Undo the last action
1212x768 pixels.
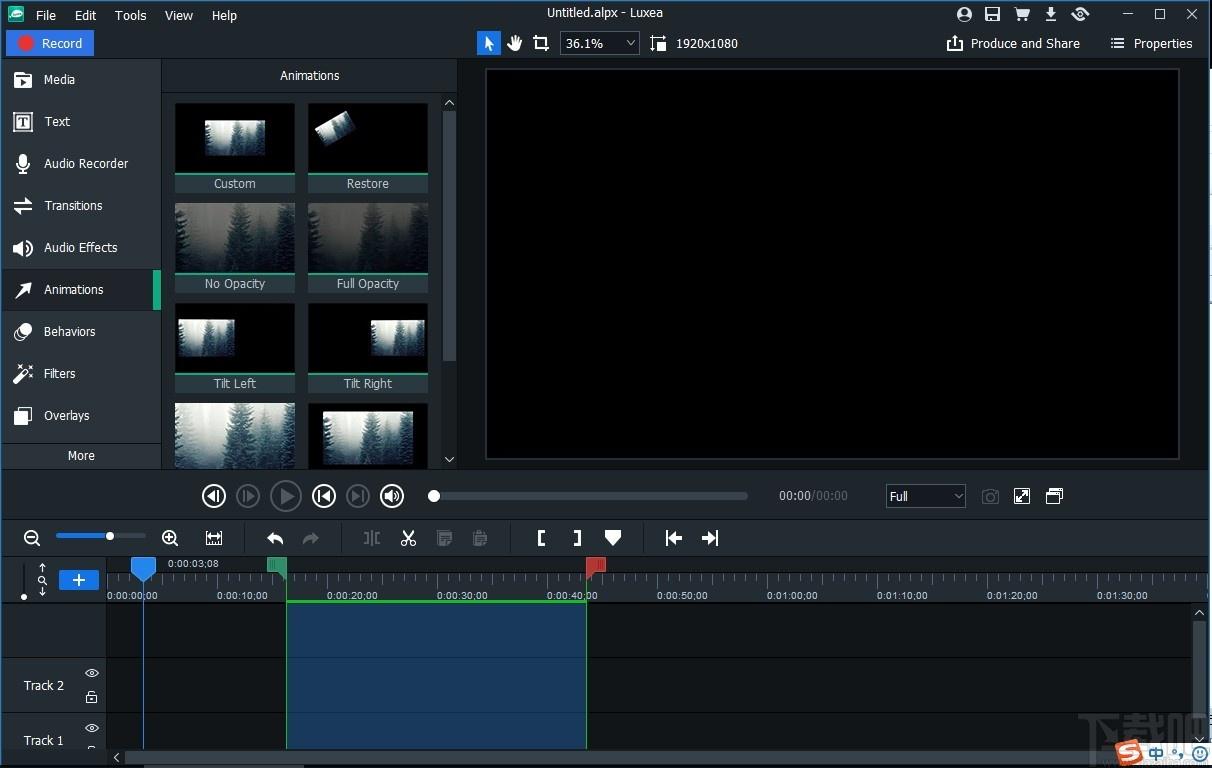[x=275, y=538]
